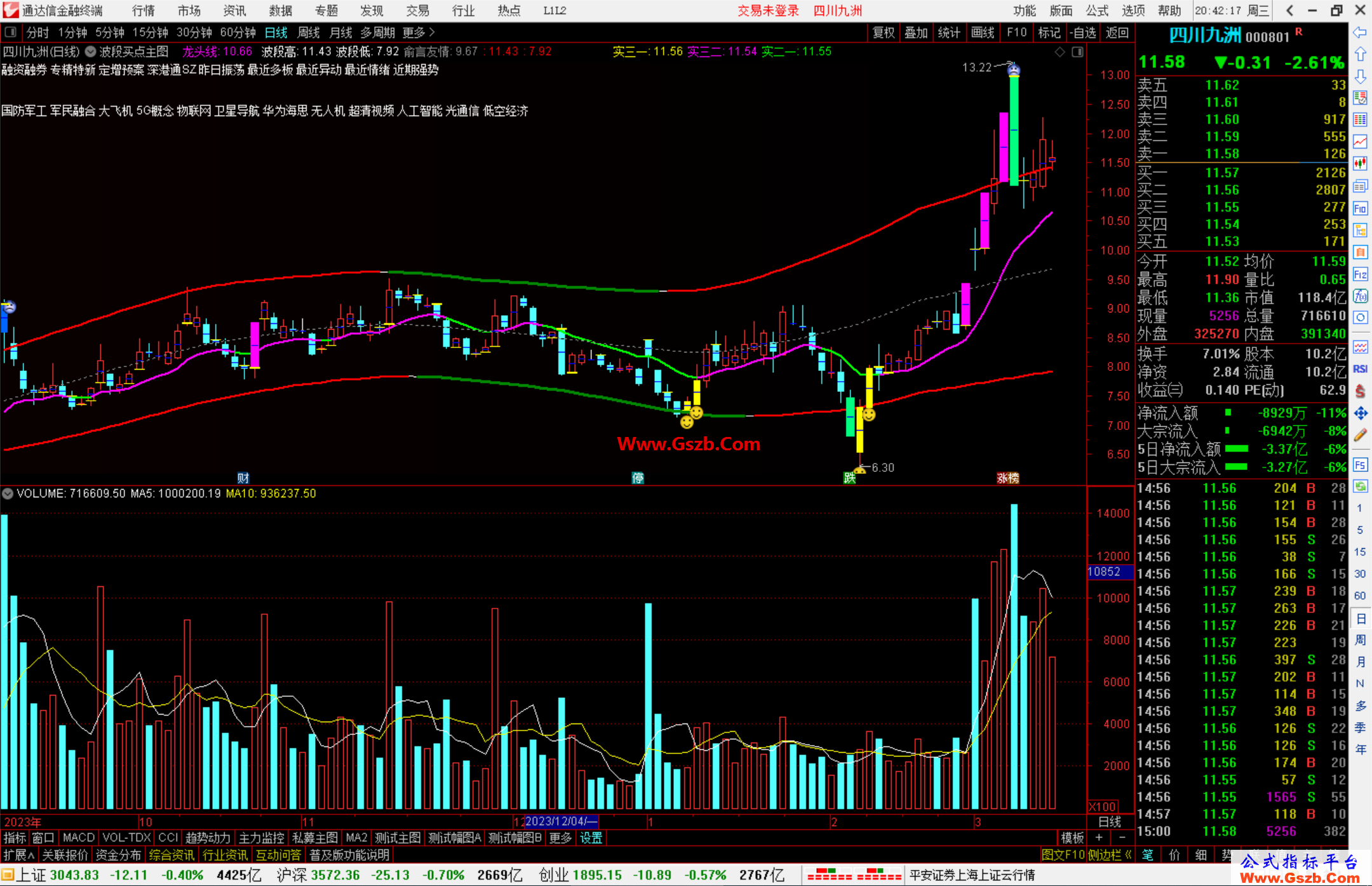The image size is (1372, 886).
Task: Click the plus button beside 模板
Action: pos(1099,838)
